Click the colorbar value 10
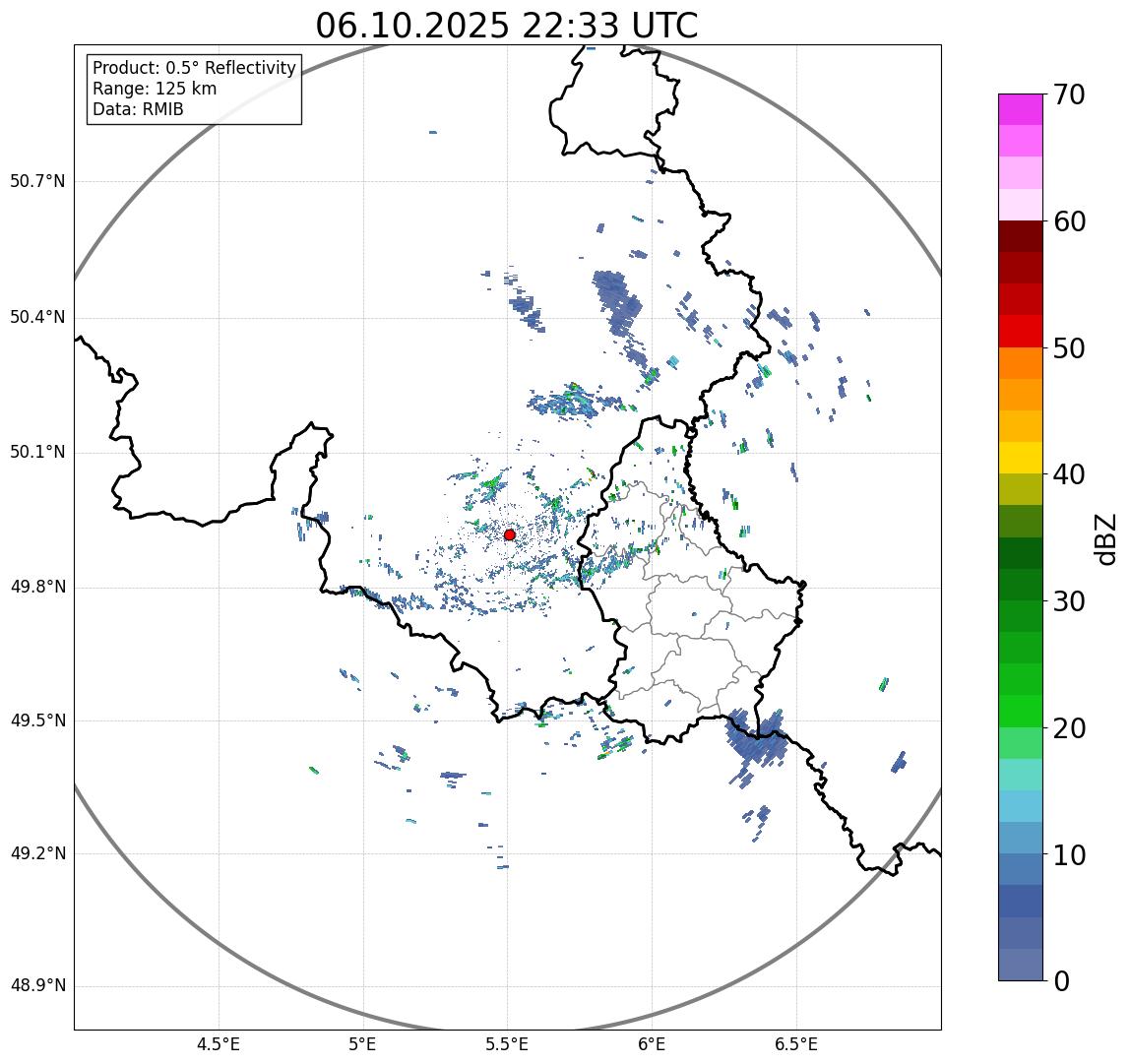Image resolution: width=1130 pixels, height=1064 pixels. 1069,855
